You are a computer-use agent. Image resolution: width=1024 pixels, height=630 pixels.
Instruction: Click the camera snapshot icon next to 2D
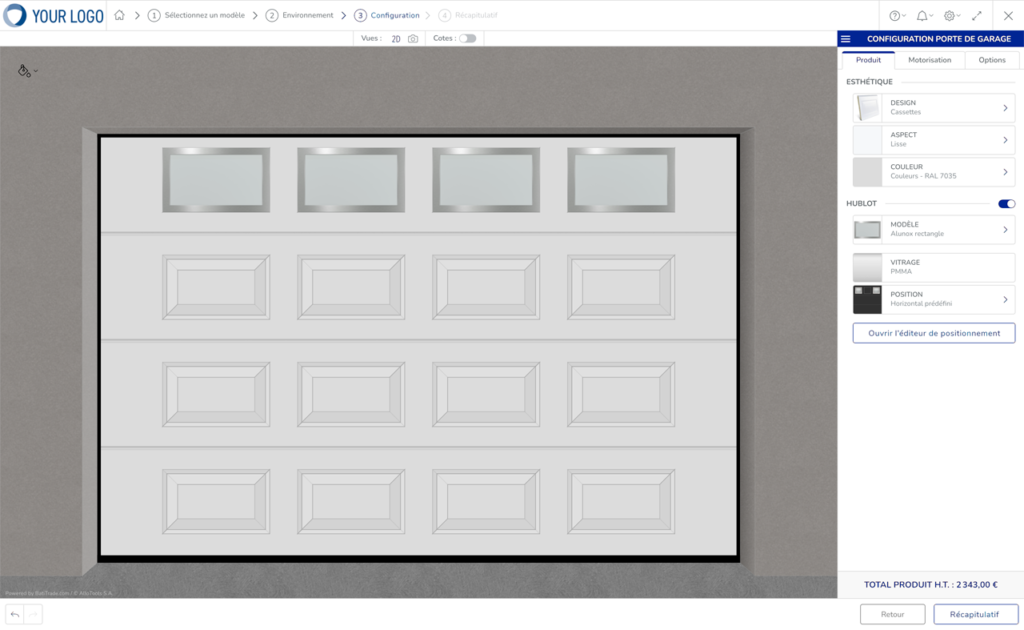(413, 38)
